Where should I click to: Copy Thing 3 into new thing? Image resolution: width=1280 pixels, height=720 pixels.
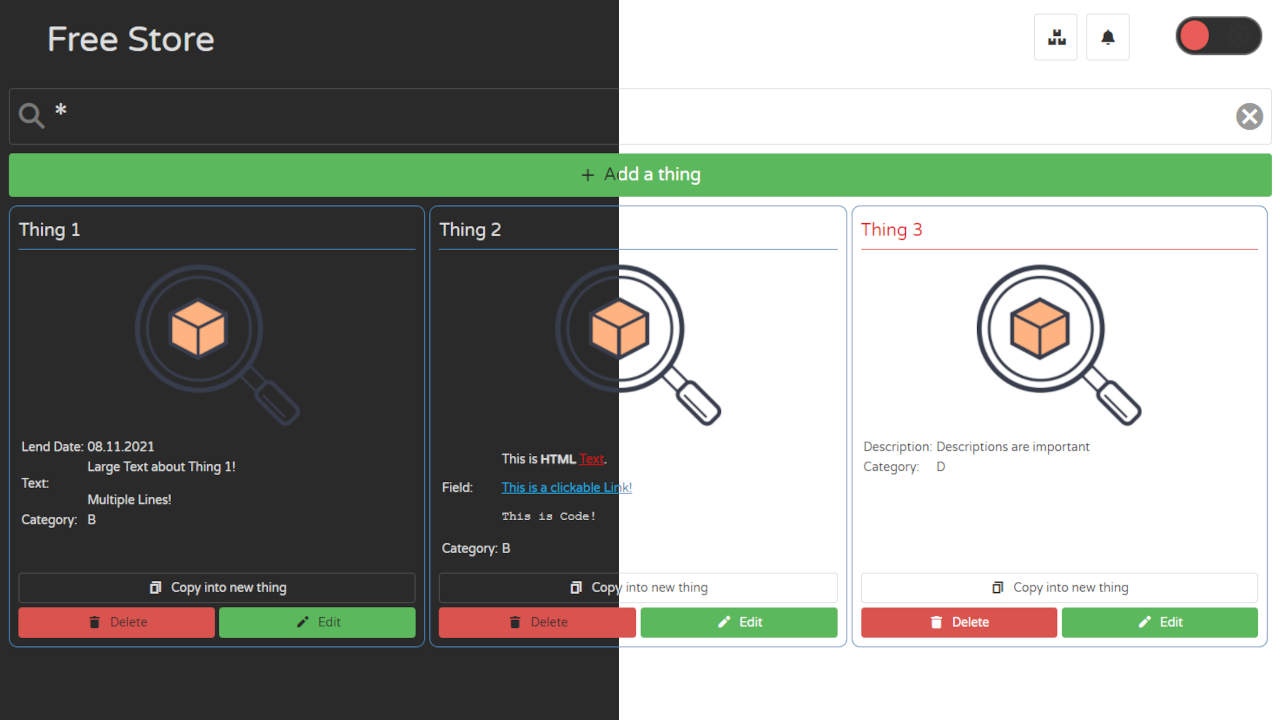pos(1059,588)
